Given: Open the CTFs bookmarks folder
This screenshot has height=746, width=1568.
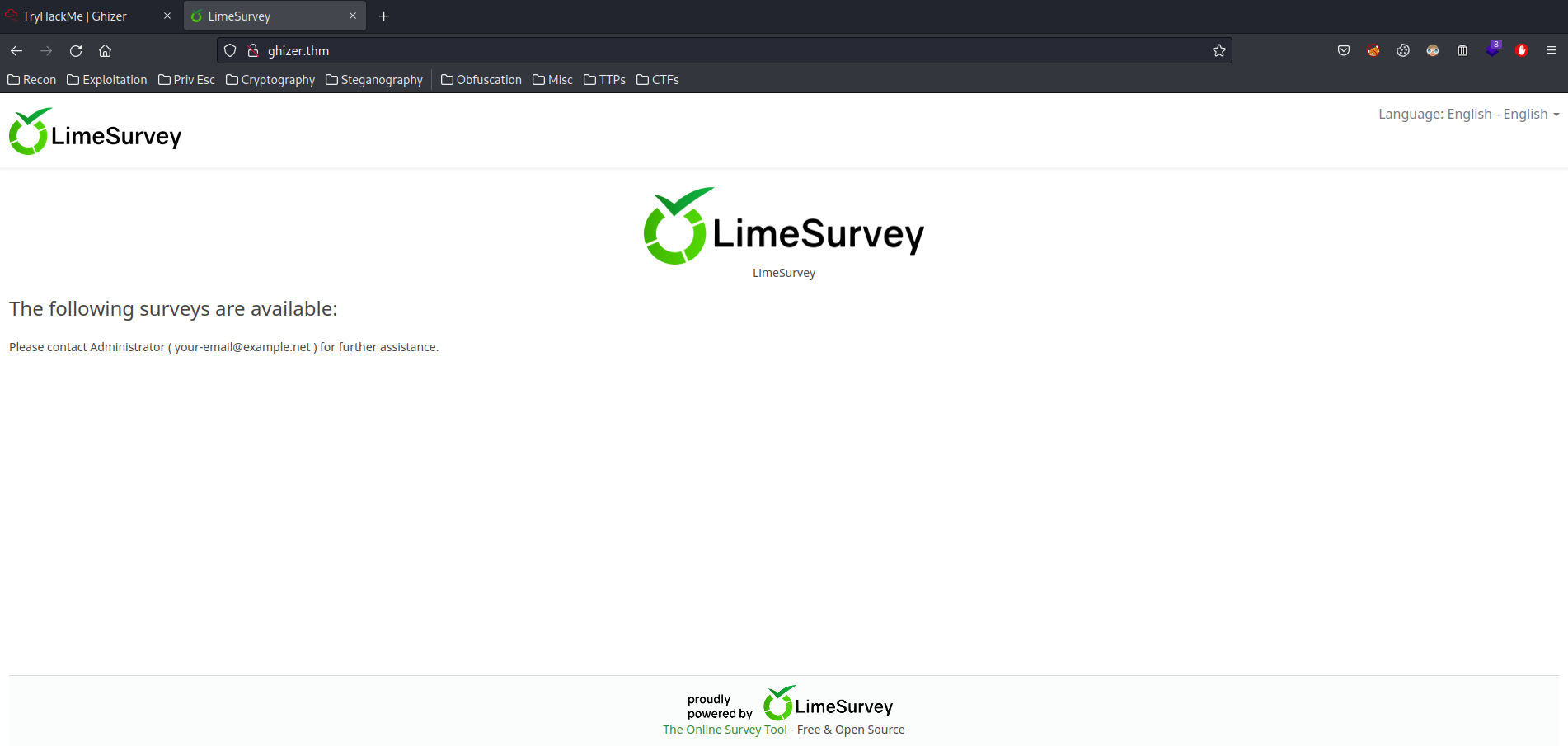Looking at the screenshot, I should pyautogui.click(x=658, y=80).
